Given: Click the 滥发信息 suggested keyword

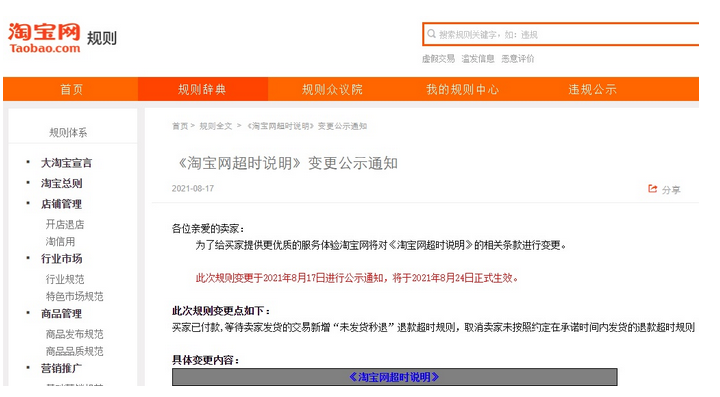Looking at the screenshot, I should (x=478, y=59).
